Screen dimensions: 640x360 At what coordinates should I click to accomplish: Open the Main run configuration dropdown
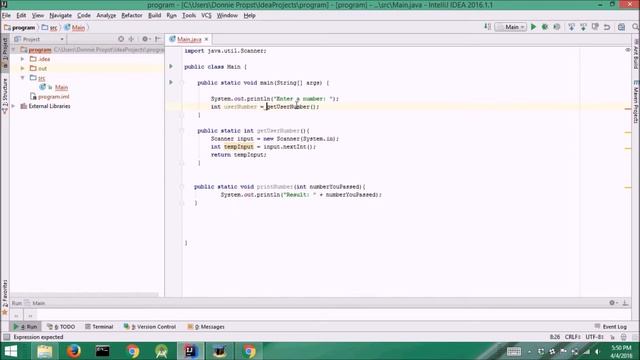(x=511, y=27)
